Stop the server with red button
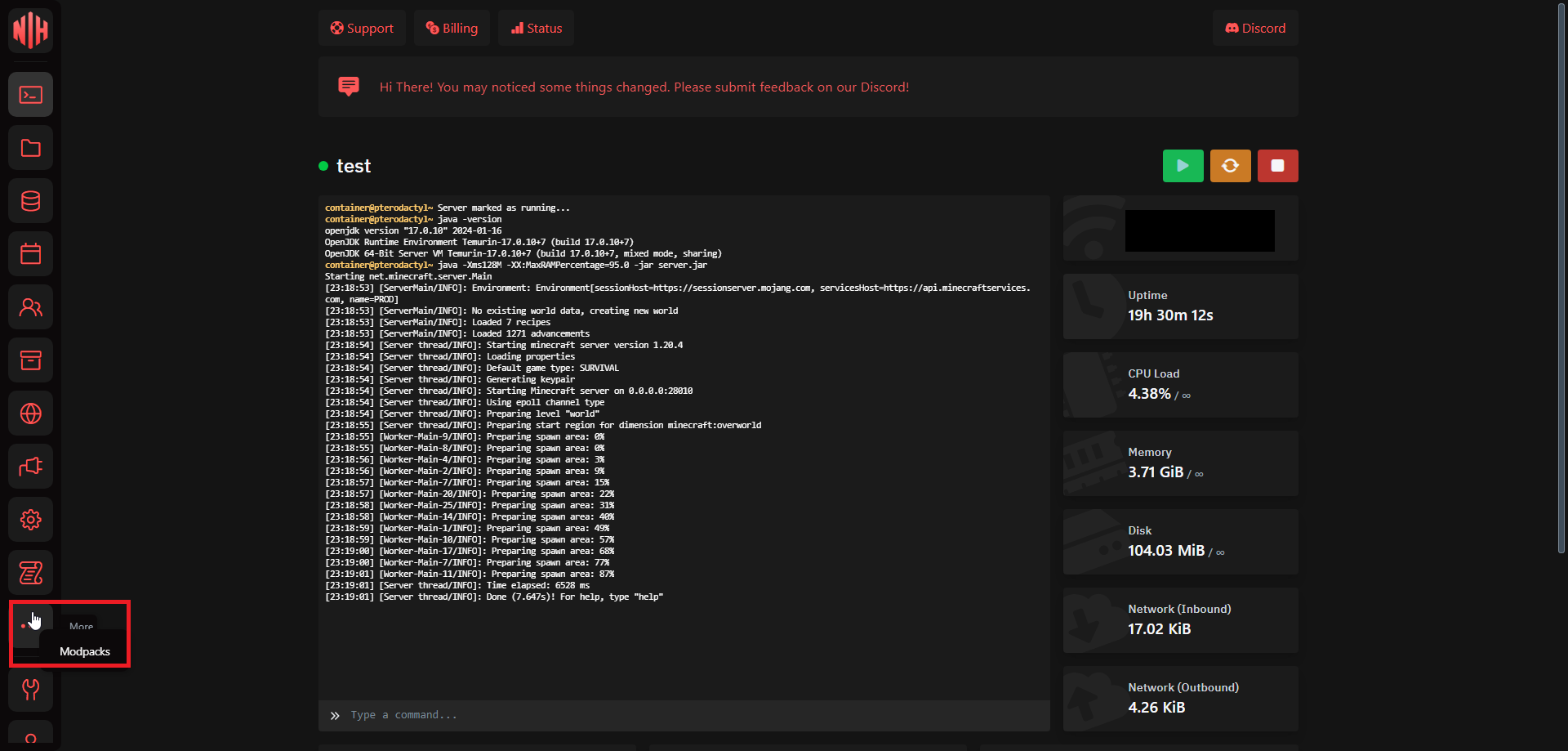The image size is (1568, 751). pos(1277,166)
